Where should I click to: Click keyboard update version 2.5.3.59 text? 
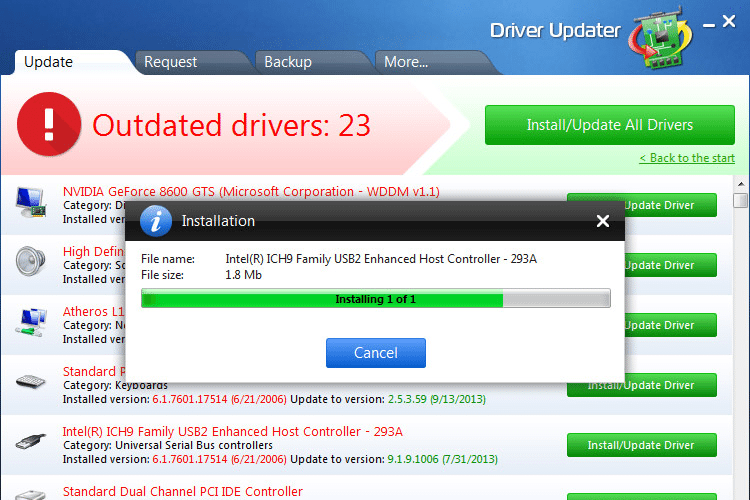(437, 399)
